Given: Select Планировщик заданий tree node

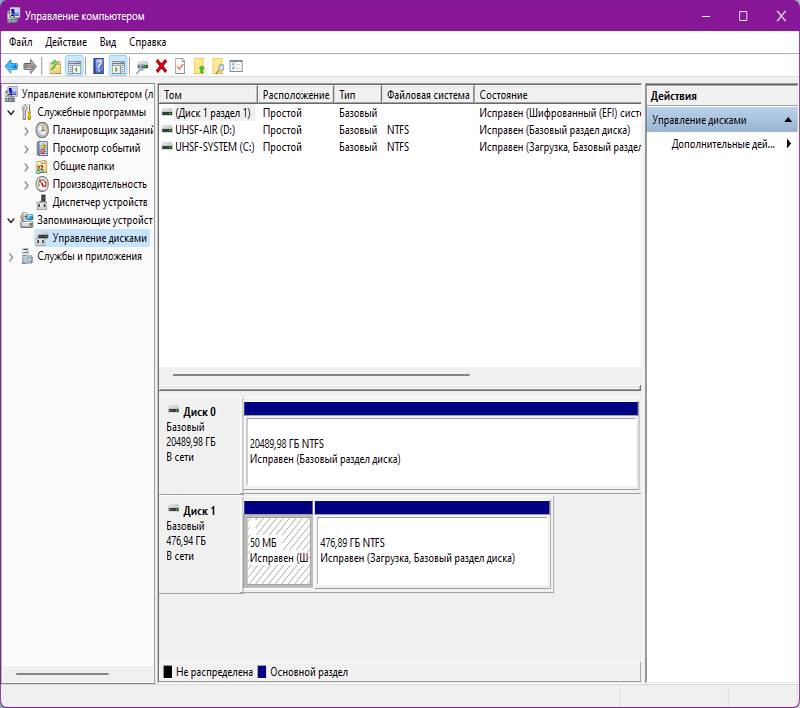Looking at the screenshot, I should (x=102, y=130).
